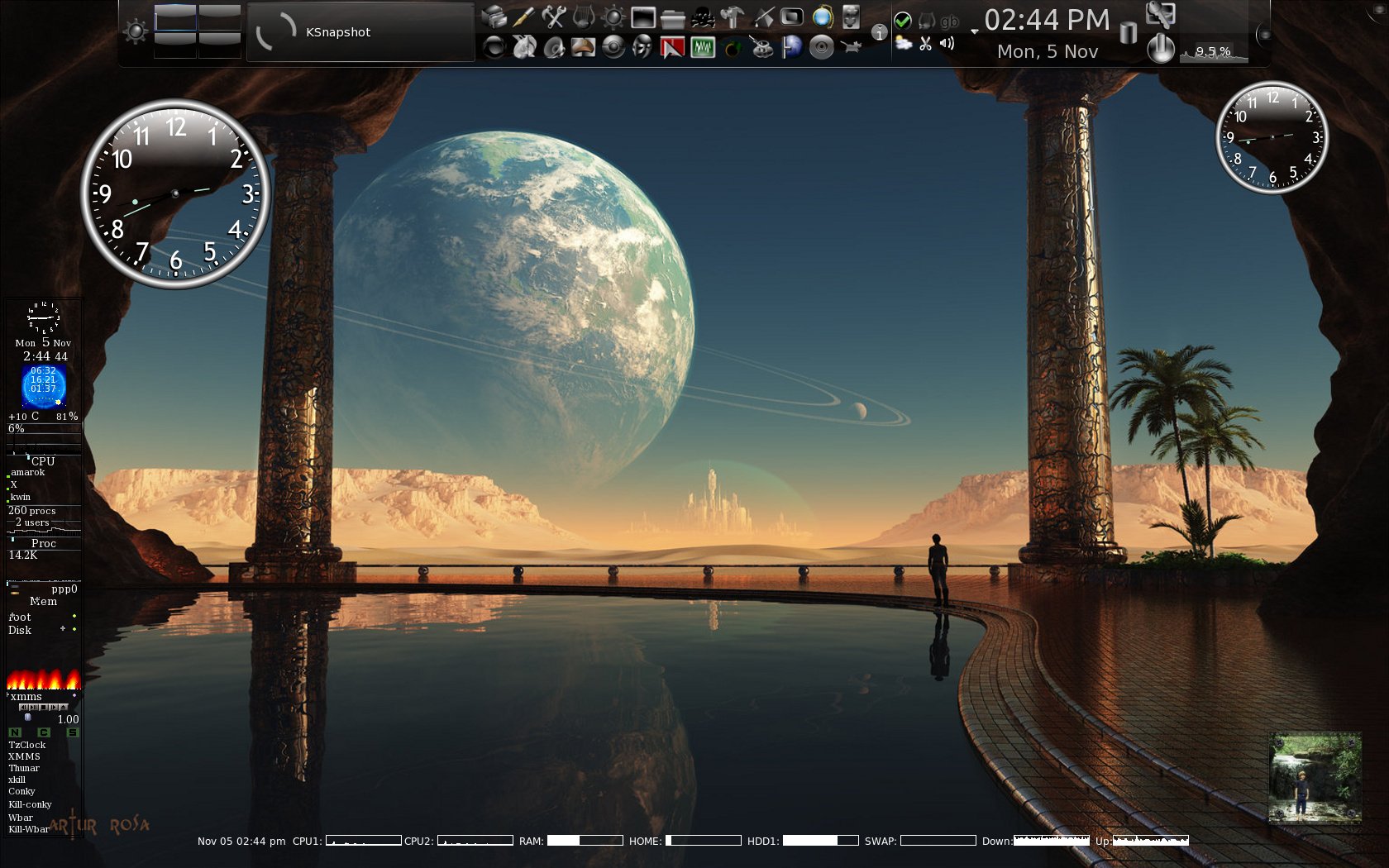Click the stone face tile icon

(851, 17)
